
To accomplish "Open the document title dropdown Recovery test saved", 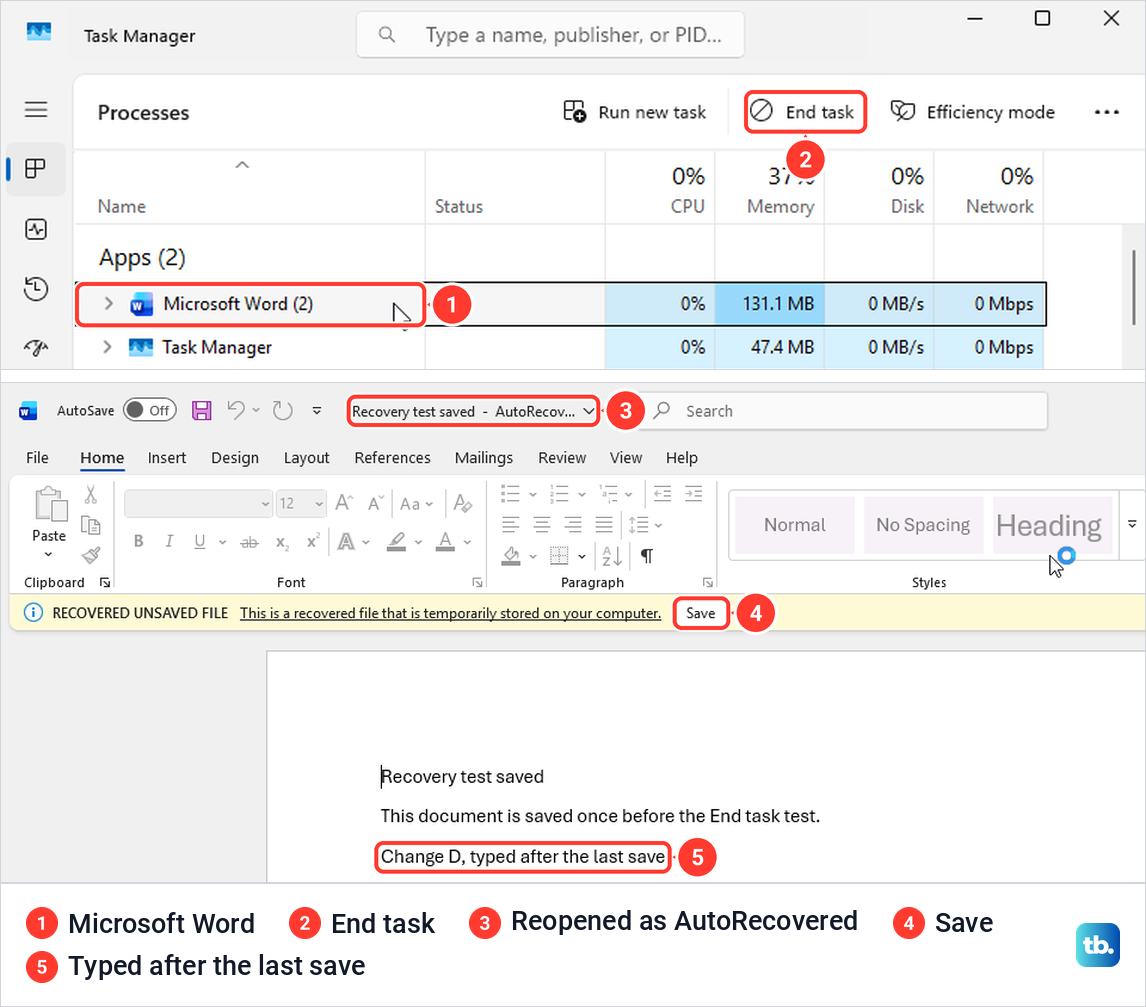I will pos(473,411).
